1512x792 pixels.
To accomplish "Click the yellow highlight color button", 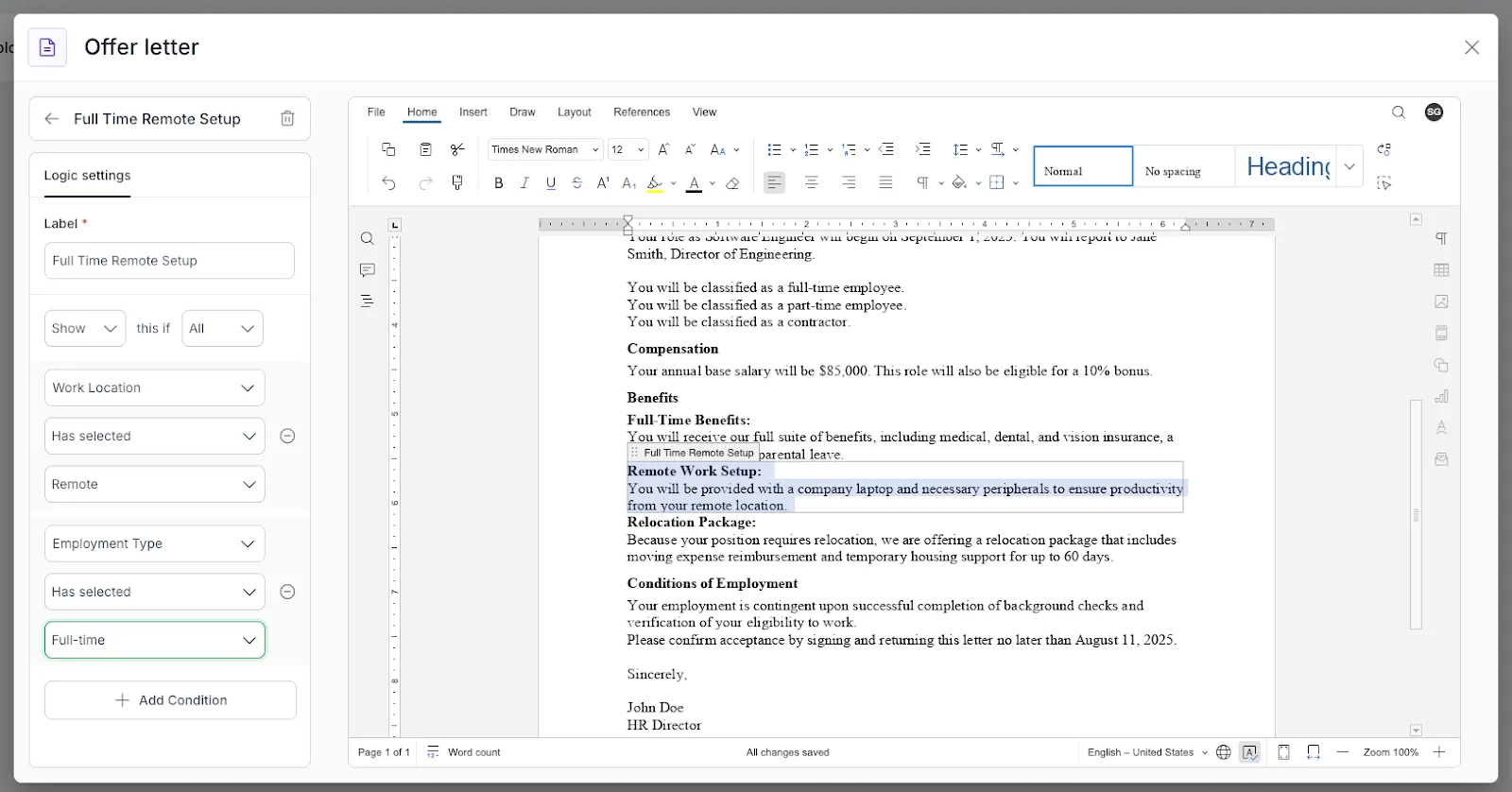I will [x=655, y=183].
